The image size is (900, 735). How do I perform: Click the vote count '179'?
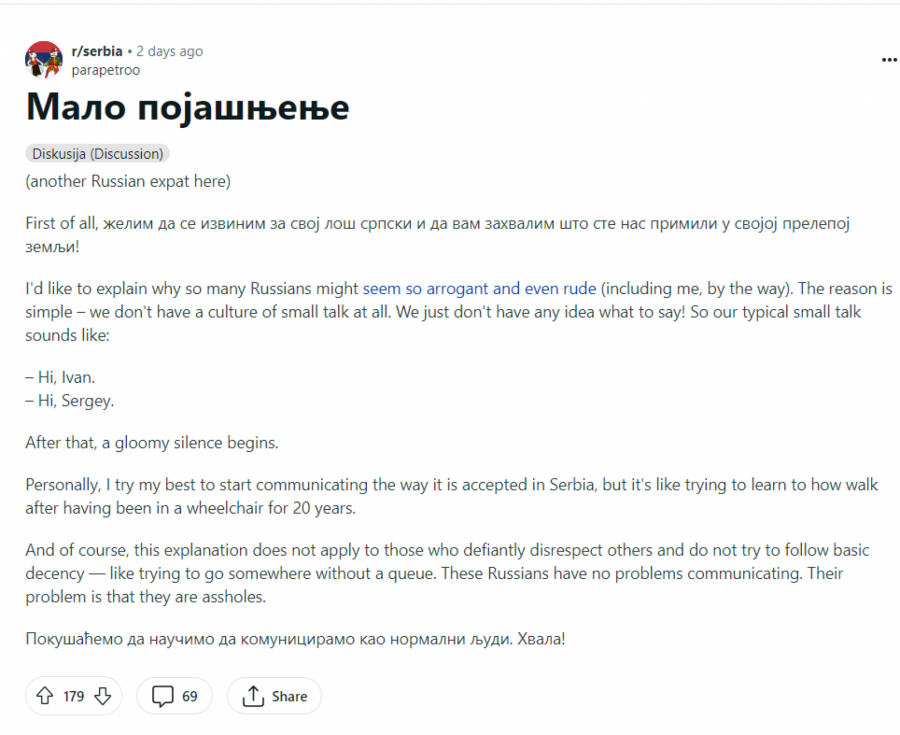[x=72, y=696]
